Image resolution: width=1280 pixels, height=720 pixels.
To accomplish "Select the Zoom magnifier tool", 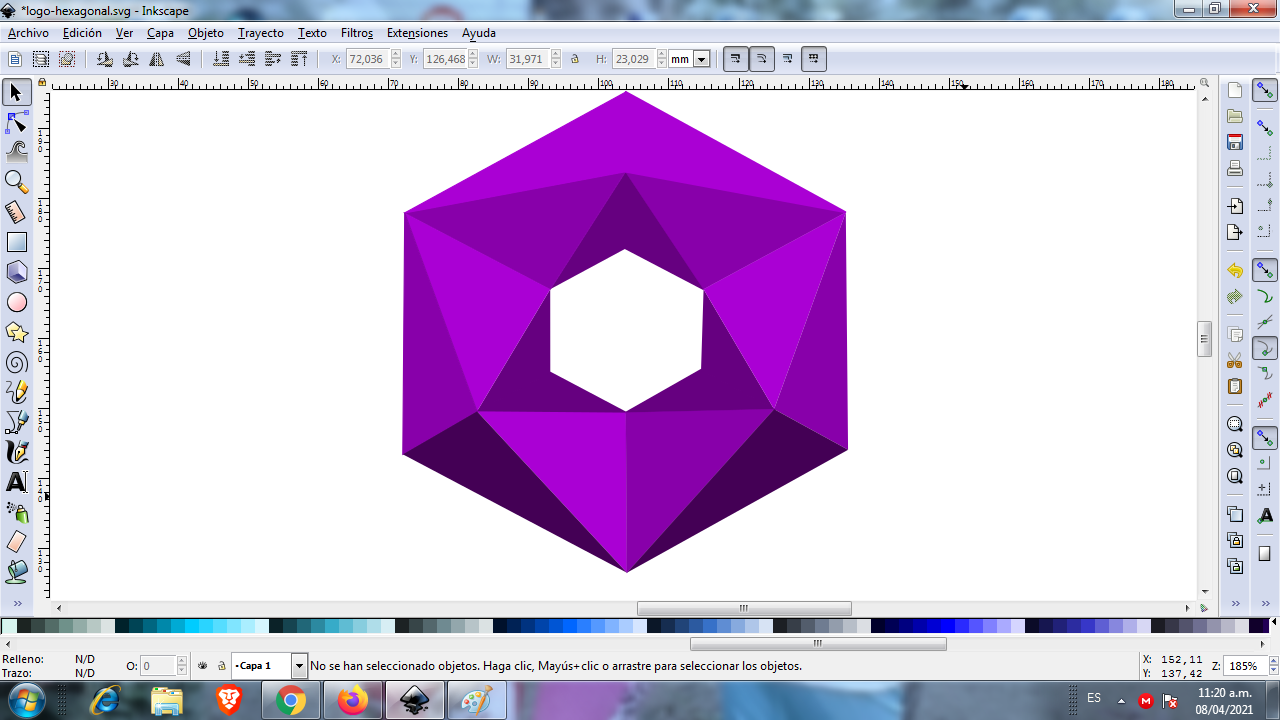I will pos(16,182).
